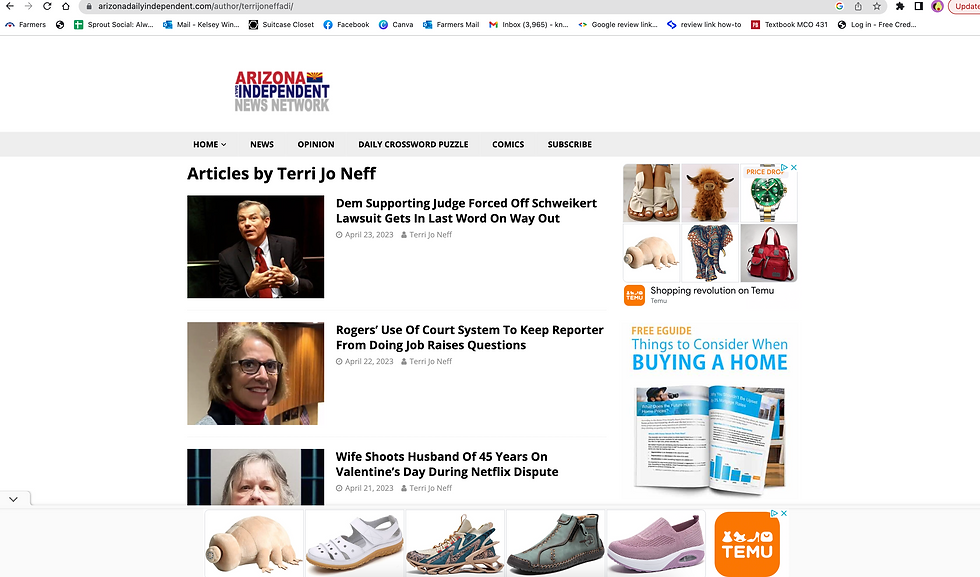Close the Temu sidebar ad

pyautogui.click(x=794, y=168)
